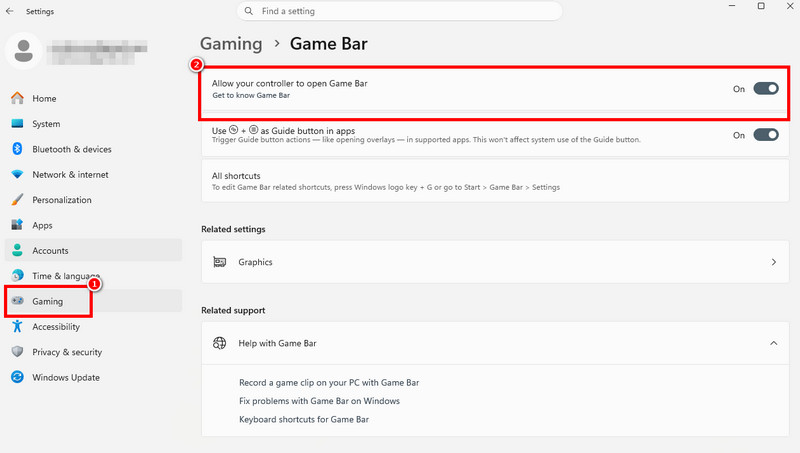Click the Bluetooth icon in sidebar
Image resolution: width=800 pixels, height=453 pixels.
click(x=17, y=148)
